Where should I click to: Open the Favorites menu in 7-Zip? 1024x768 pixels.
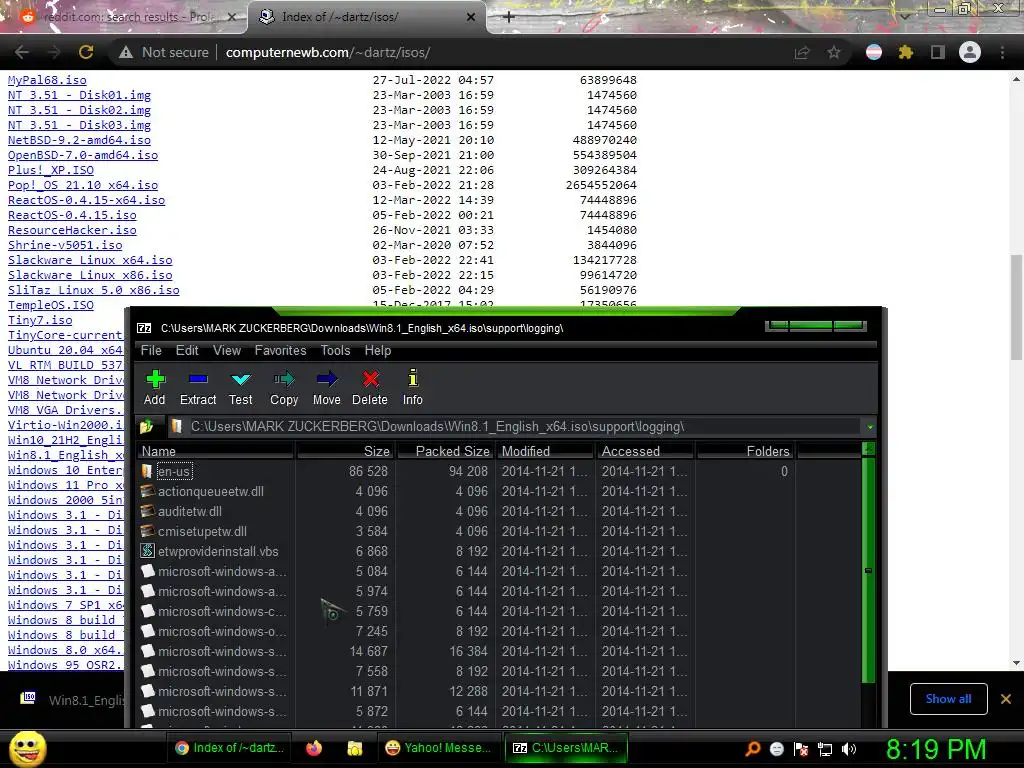(280, 351)
